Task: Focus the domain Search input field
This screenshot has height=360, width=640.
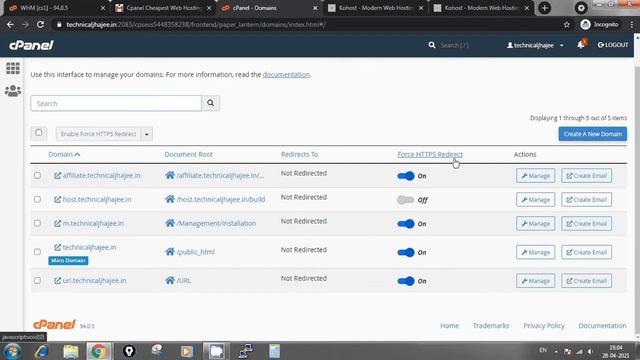Action: [116, 103]
